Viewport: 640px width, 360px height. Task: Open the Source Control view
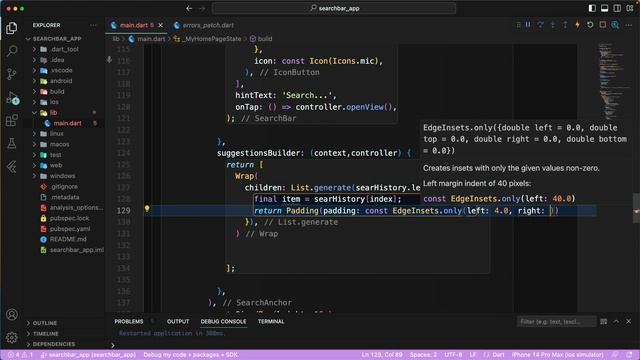(11, 74)
